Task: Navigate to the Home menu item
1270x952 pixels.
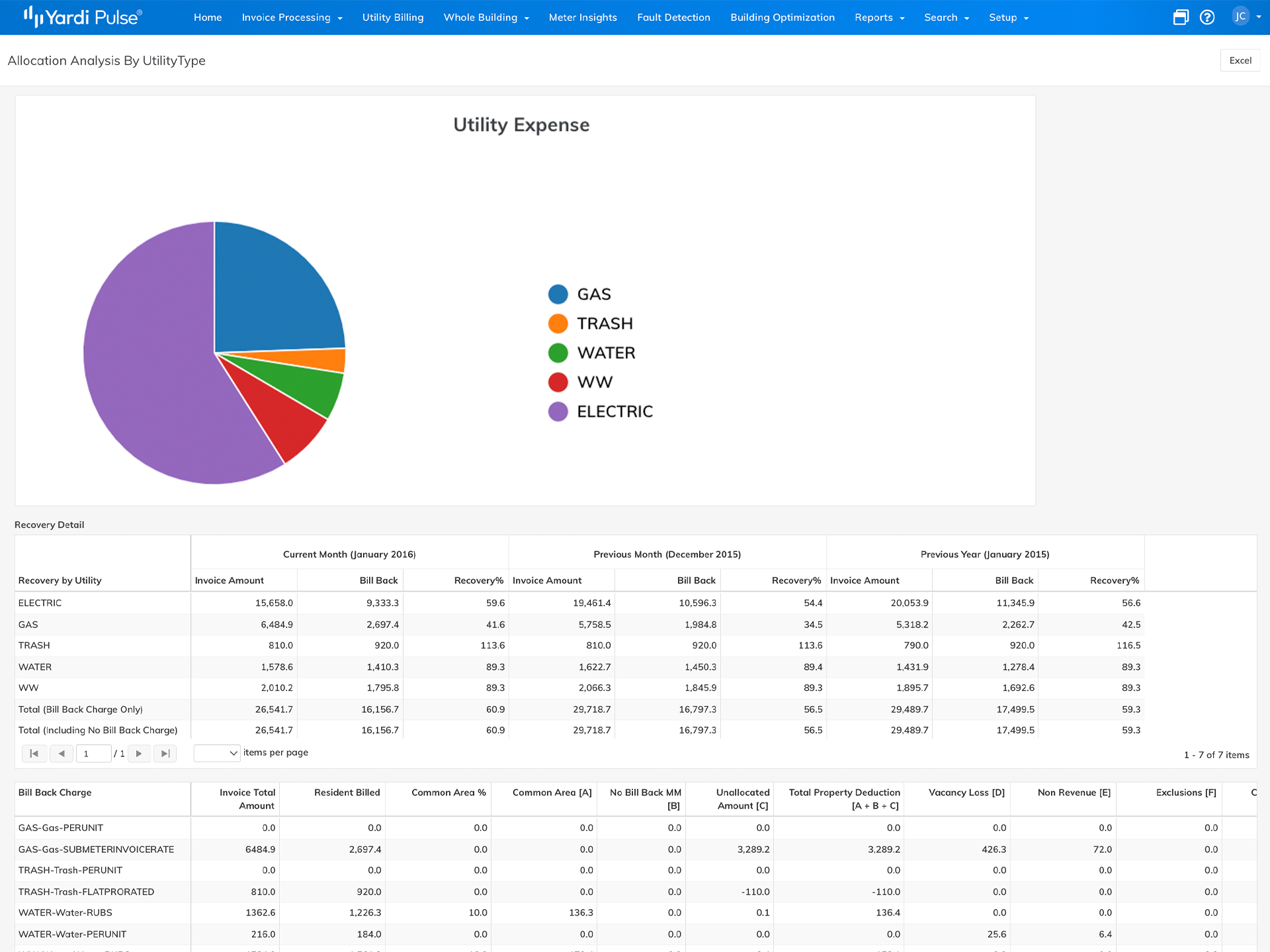Action: (x=208, y=17)
